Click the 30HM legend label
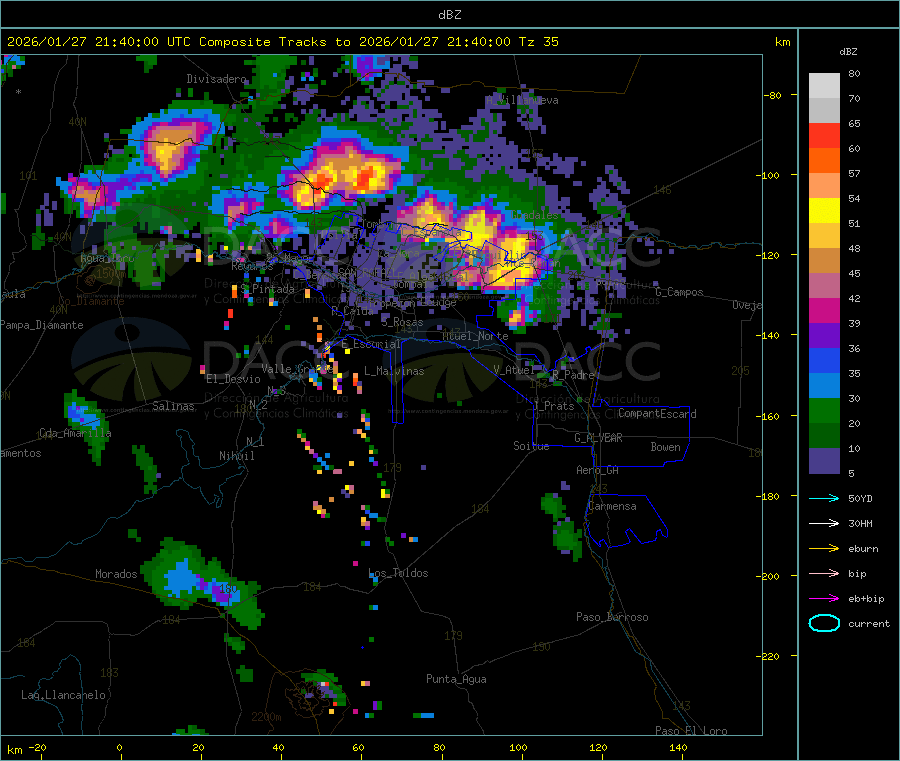Screen dimensions: 900x761 [x=860, y=523]
